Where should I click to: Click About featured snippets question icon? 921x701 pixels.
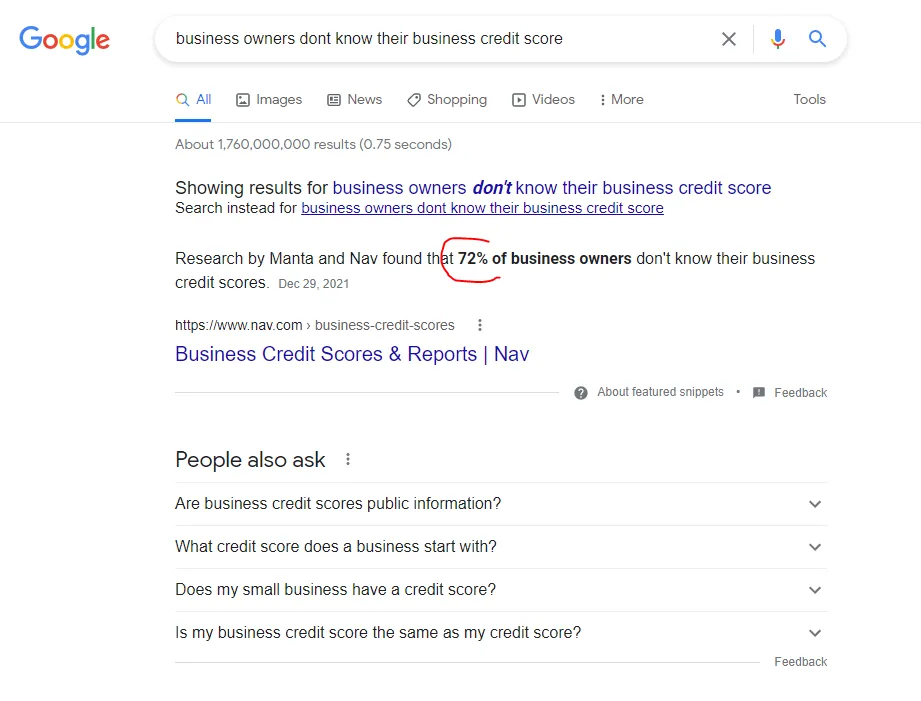click(x=581, y=393)
